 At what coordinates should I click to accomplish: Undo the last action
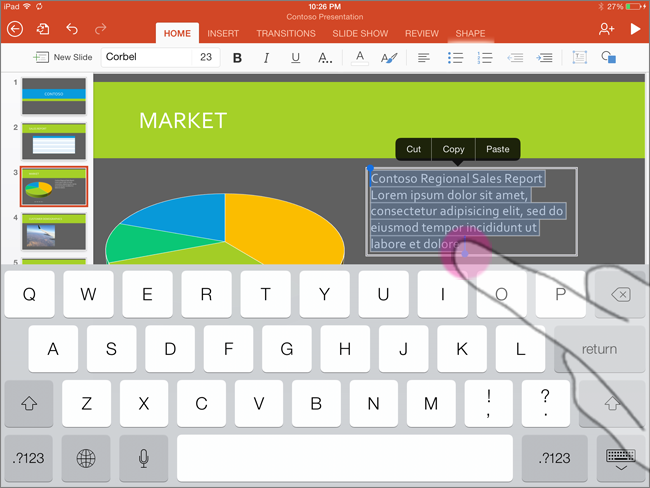(x=72, y=30)
